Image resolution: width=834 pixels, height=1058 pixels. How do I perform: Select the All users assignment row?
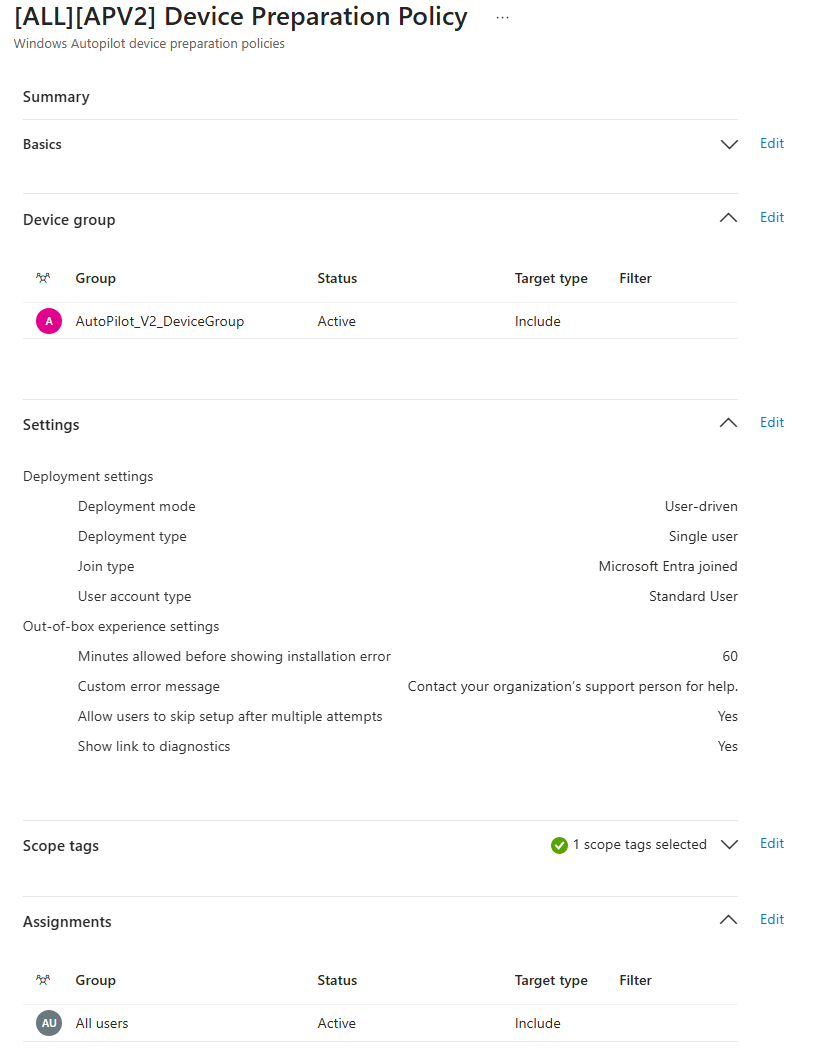point(380,1023)
